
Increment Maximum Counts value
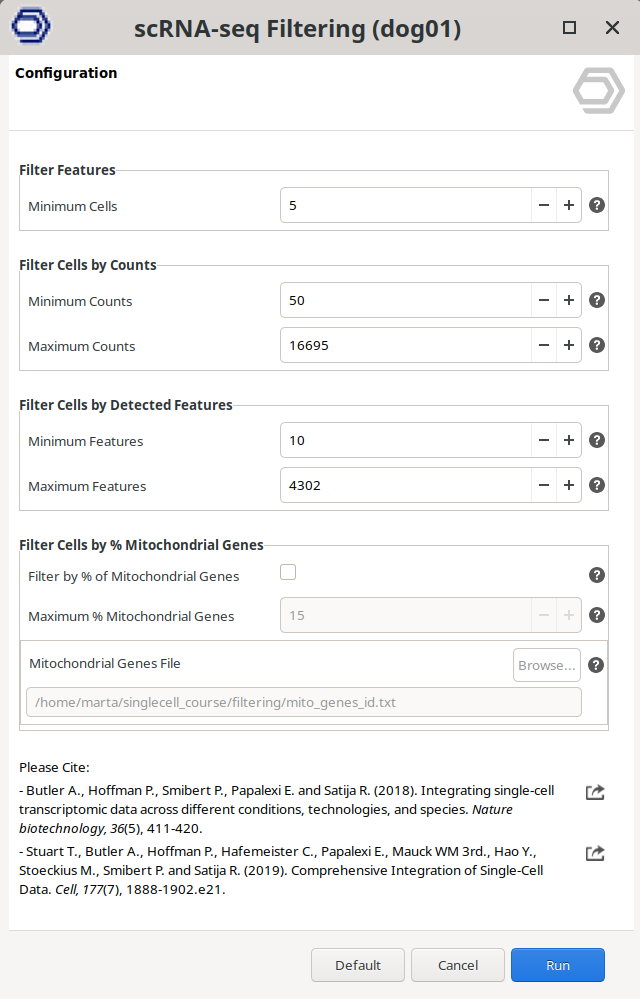[568, 345]
